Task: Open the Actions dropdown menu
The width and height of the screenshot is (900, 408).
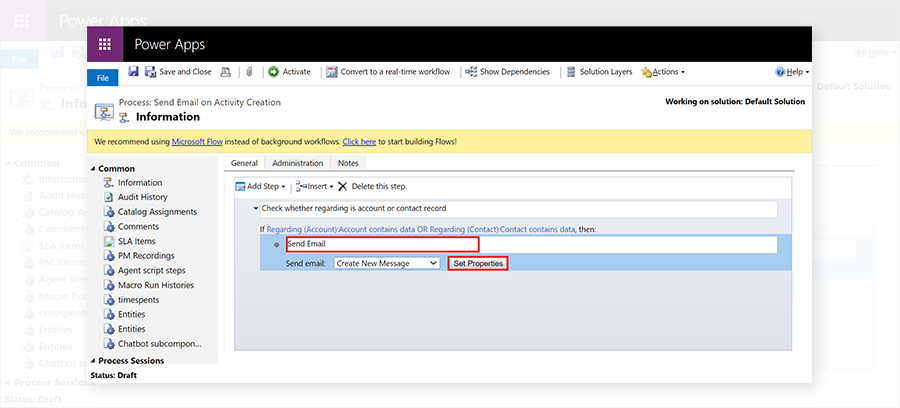Action: click(663, 72)
